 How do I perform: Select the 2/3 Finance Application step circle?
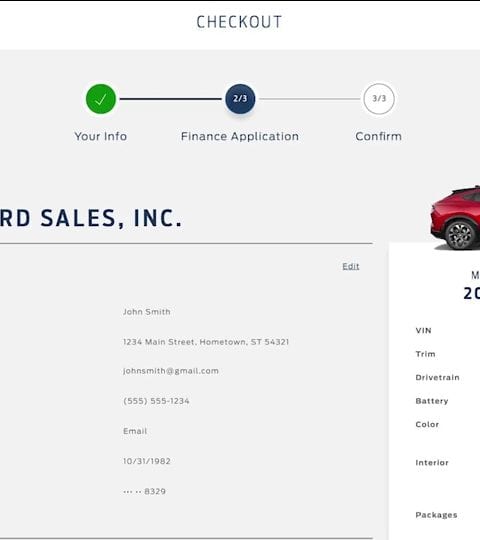tap(240, 99)
